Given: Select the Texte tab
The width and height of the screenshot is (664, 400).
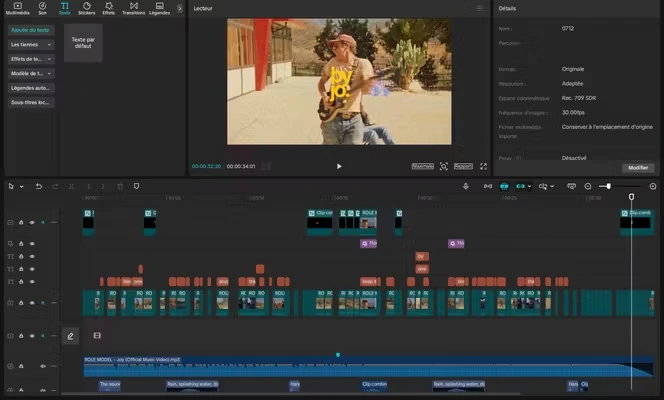Looking at the screenshot, I should pos(64,8).
